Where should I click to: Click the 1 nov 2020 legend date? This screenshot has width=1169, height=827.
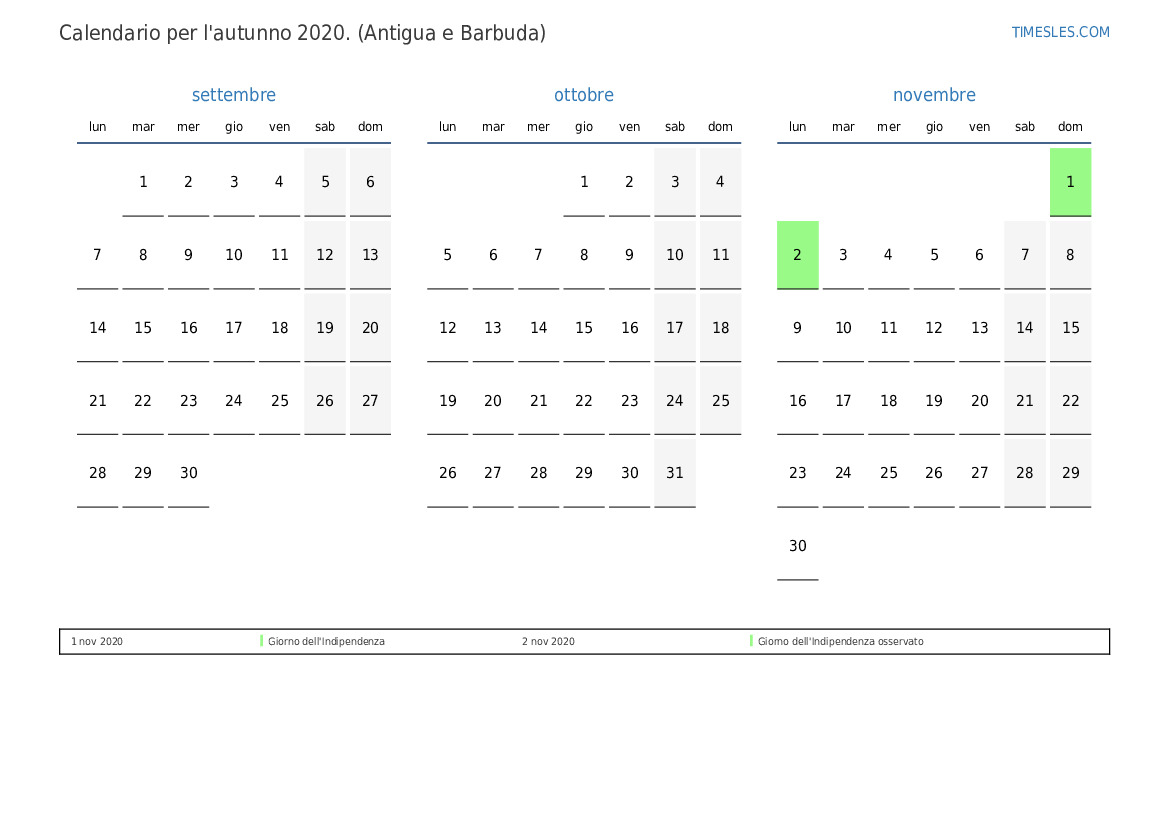pyautogui.click(x=97, y=642)
